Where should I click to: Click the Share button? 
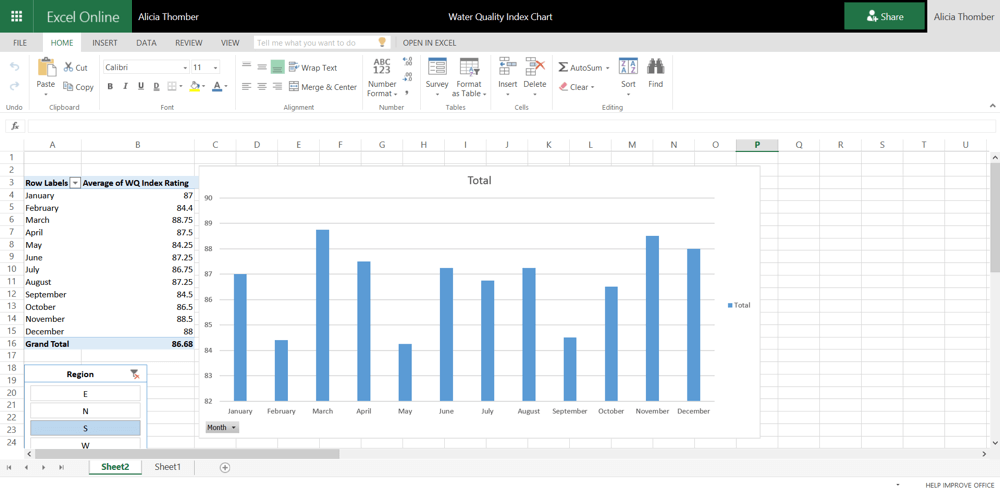point(884,16)
